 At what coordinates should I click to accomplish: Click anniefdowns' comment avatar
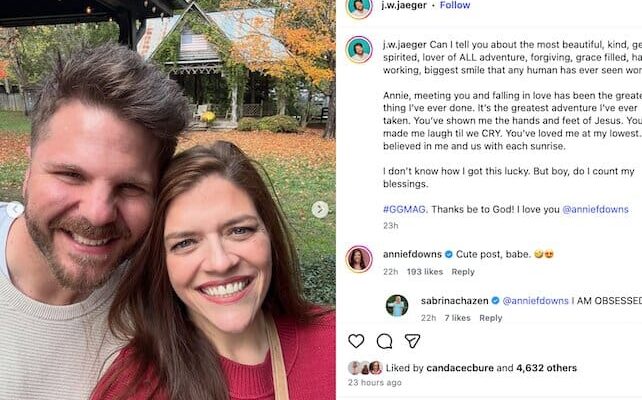[x=359, y=259]
